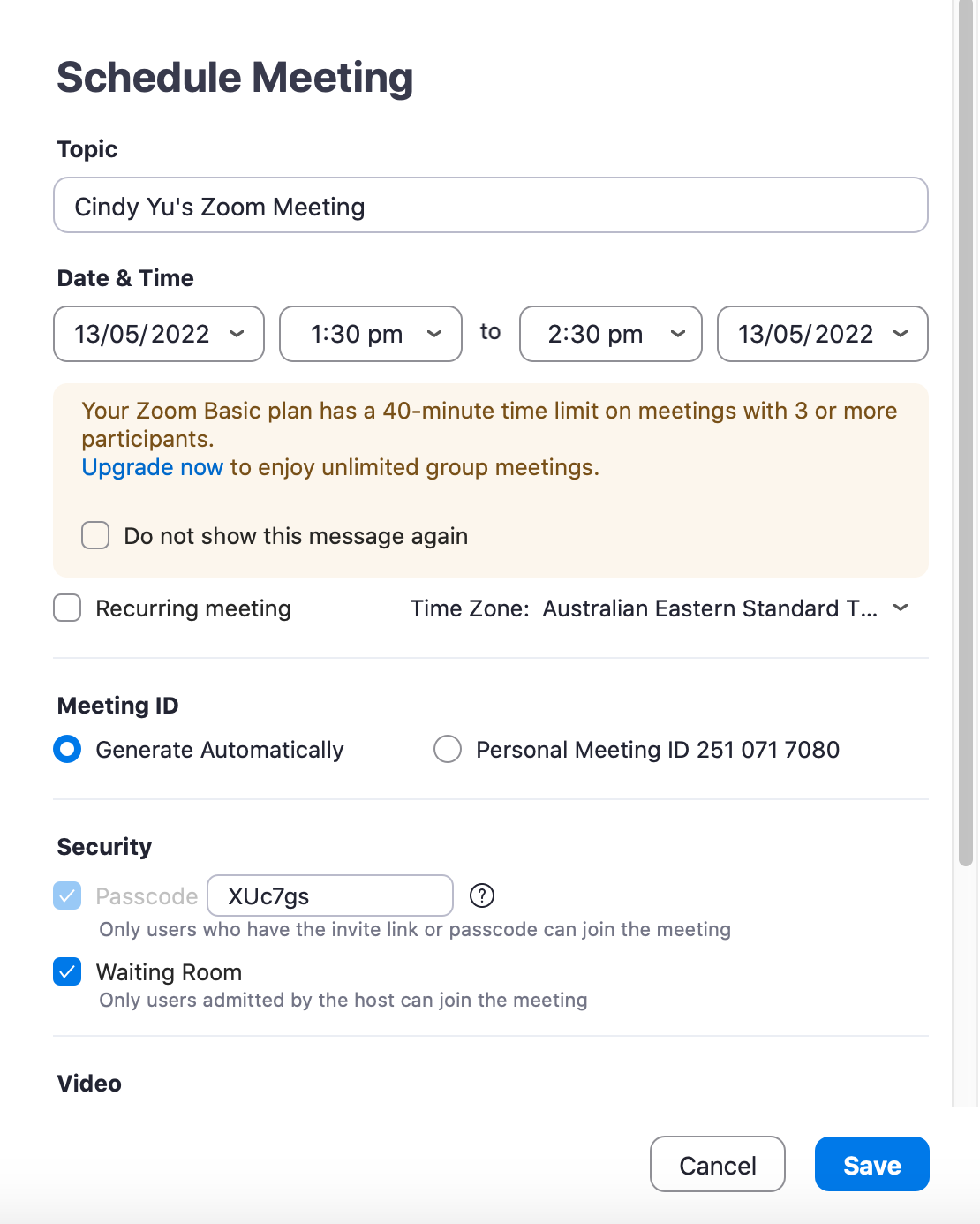This screenshot has width=980, height=1224.
Task: Click the Upgrade now link
Action: (152, 467)
